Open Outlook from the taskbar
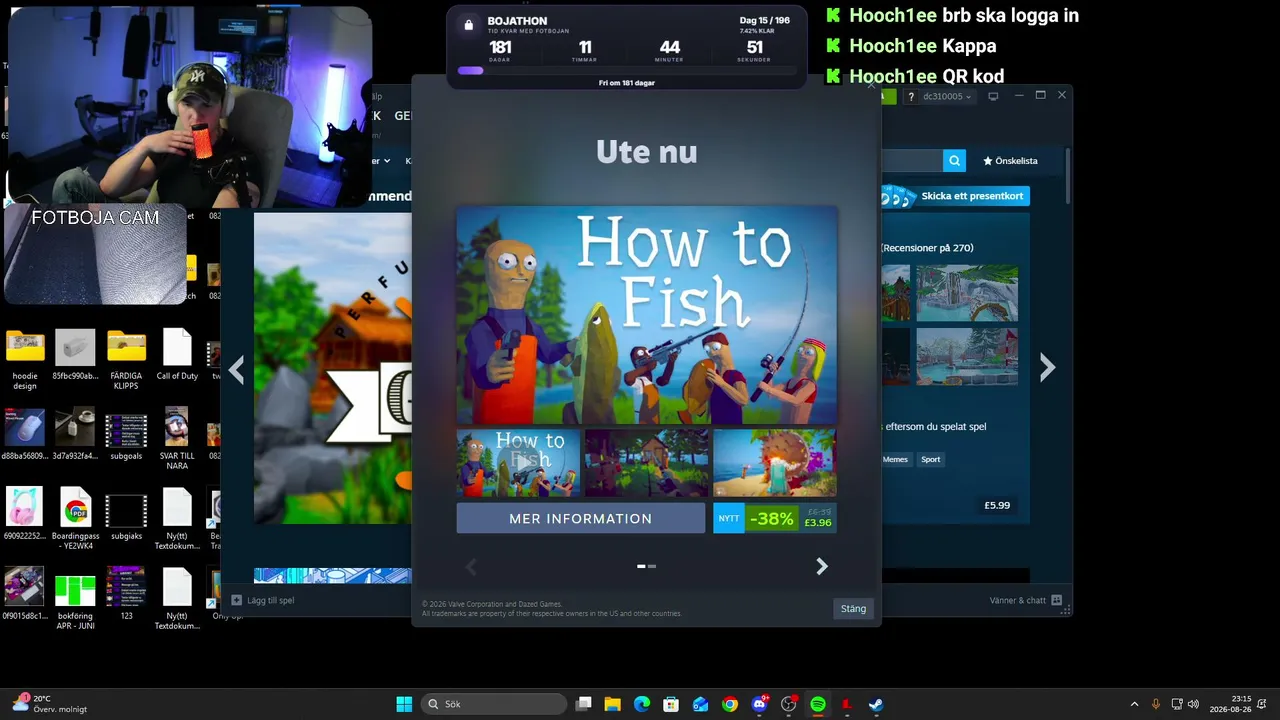Viewport: 1280px width, 720px height. pos(700,704)
